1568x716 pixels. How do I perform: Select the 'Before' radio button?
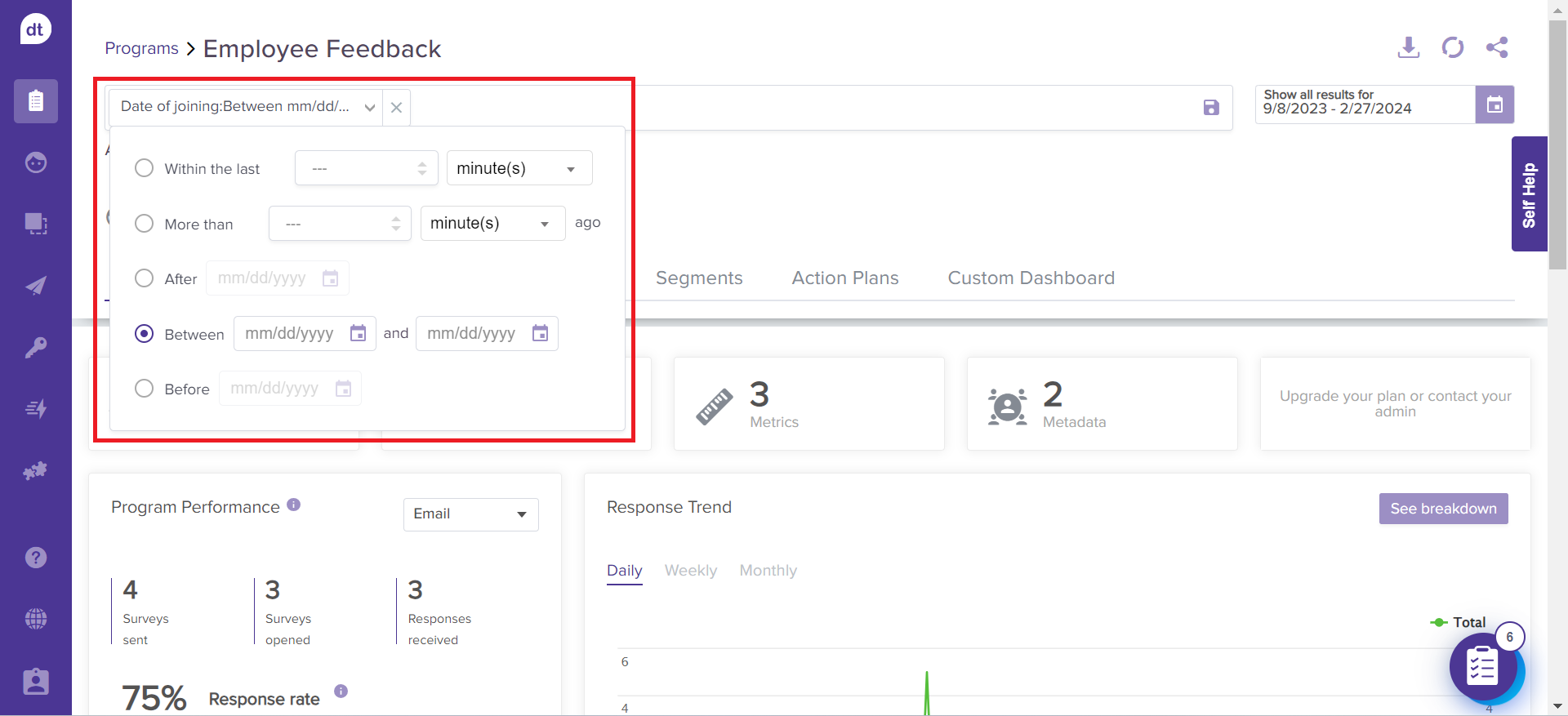click(145, 389)
